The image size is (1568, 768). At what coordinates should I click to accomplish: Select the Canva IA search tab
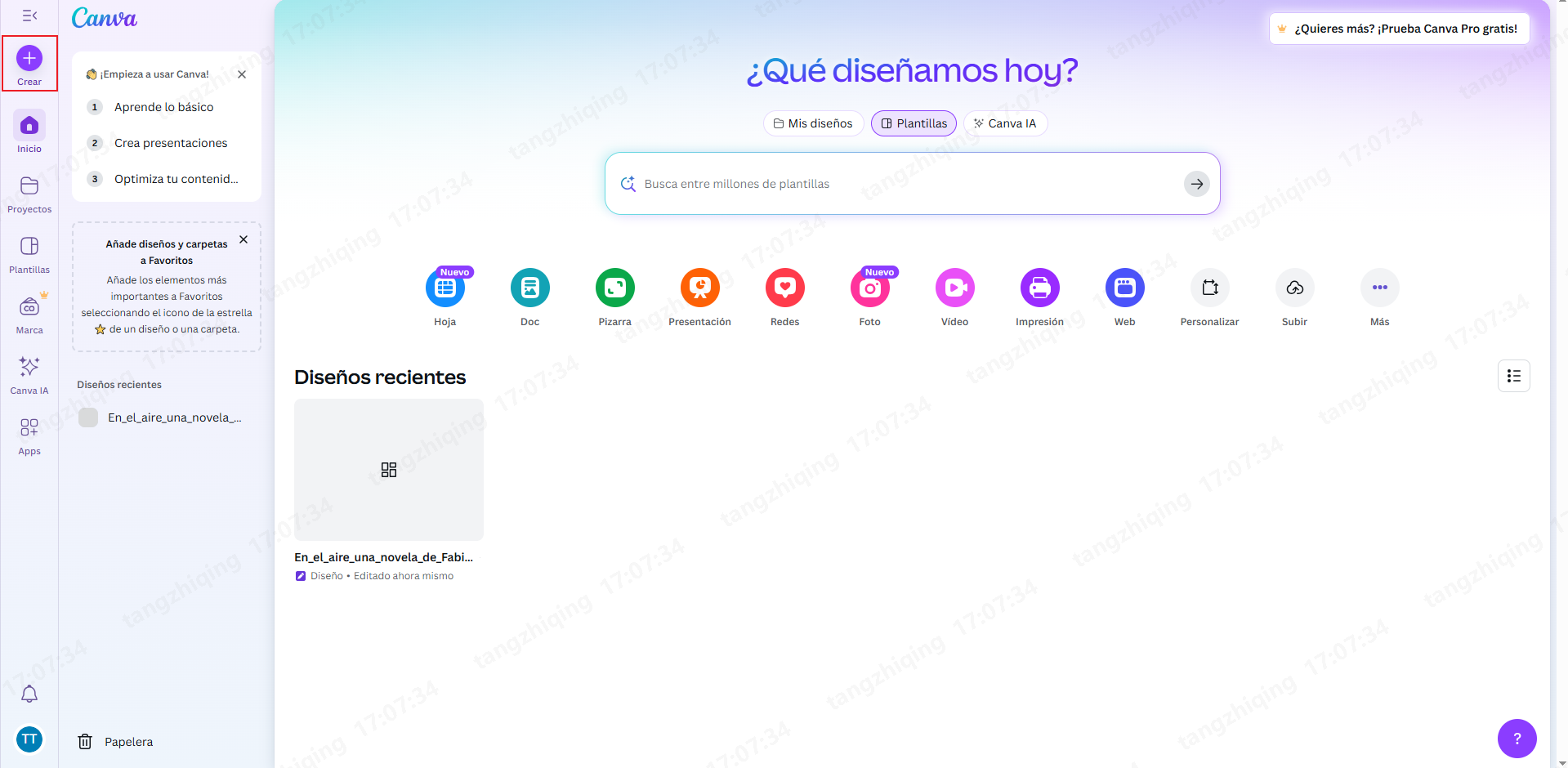[1005, 123]
